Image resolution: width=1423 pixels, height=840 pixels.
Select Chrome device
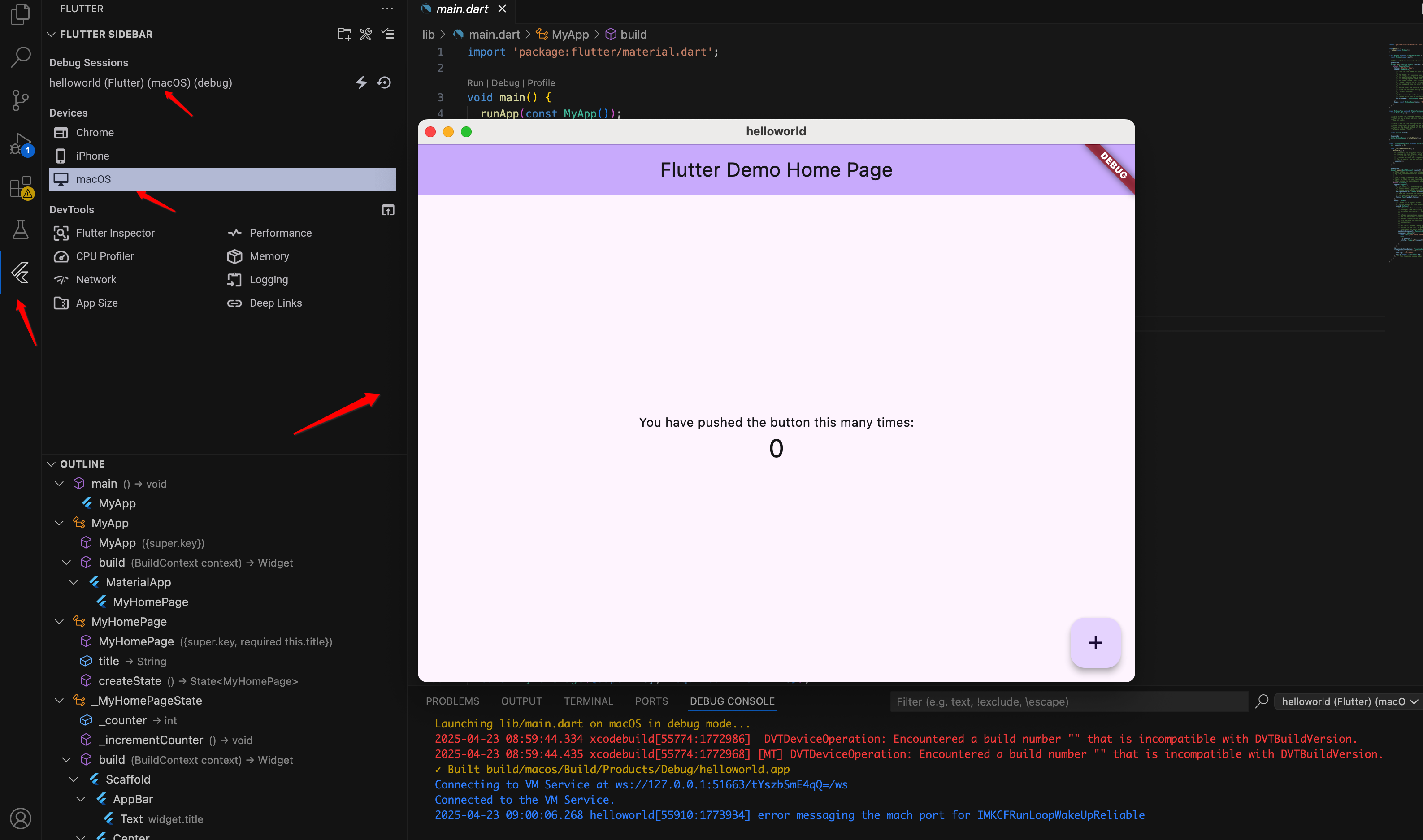(x=222, y=132)
